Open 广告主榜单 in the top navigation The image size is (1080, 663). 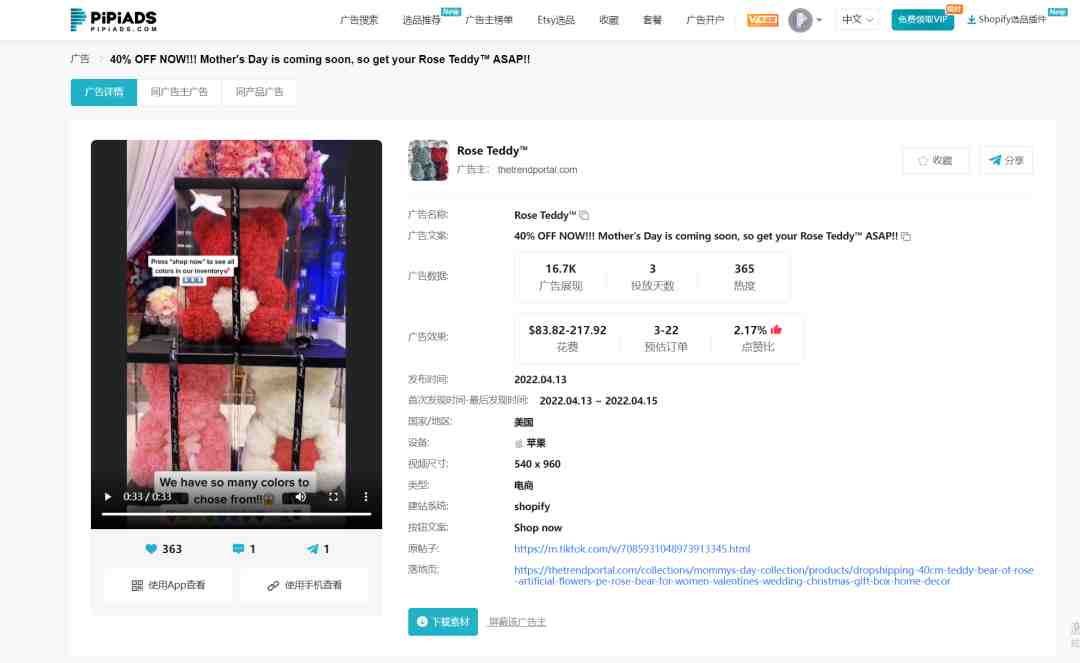coord(489,20)
